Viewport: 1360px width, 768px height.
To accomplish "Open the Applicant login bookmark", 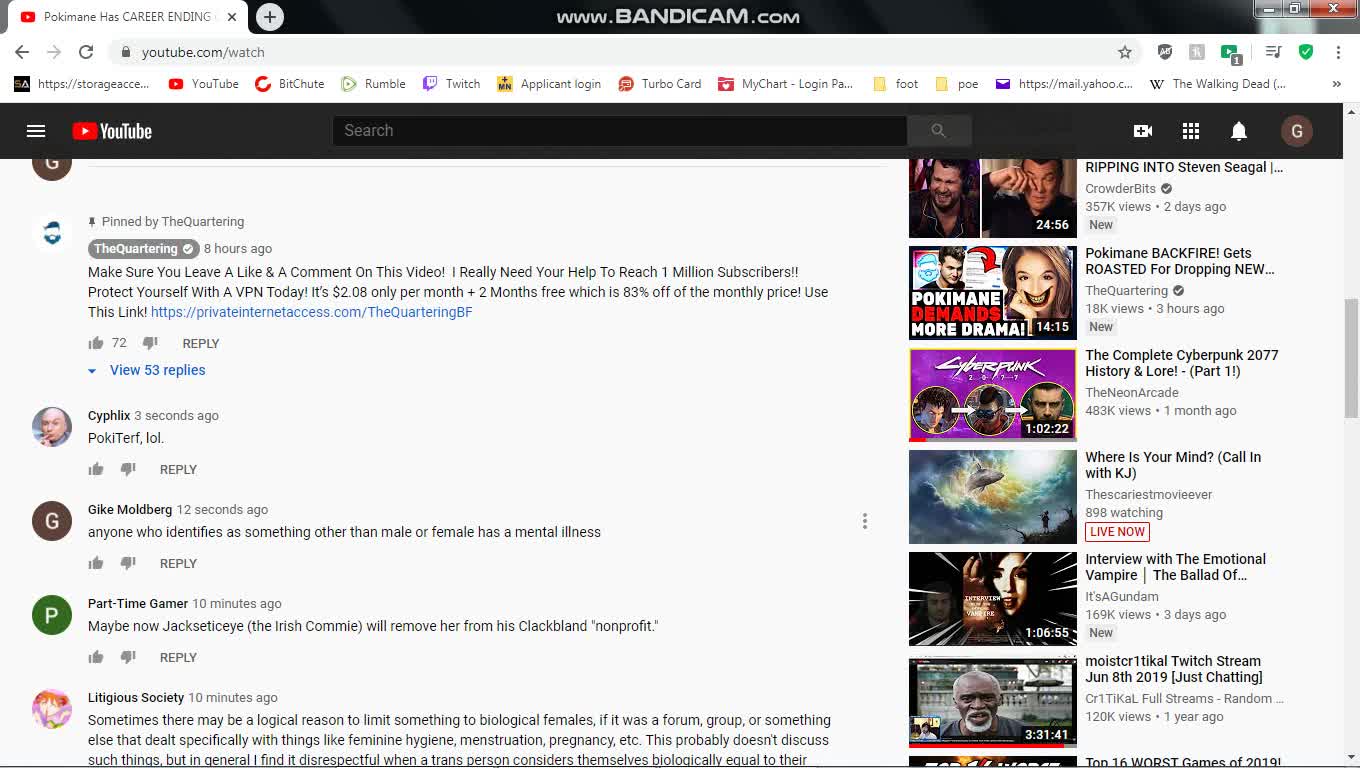I will point(549,84).
